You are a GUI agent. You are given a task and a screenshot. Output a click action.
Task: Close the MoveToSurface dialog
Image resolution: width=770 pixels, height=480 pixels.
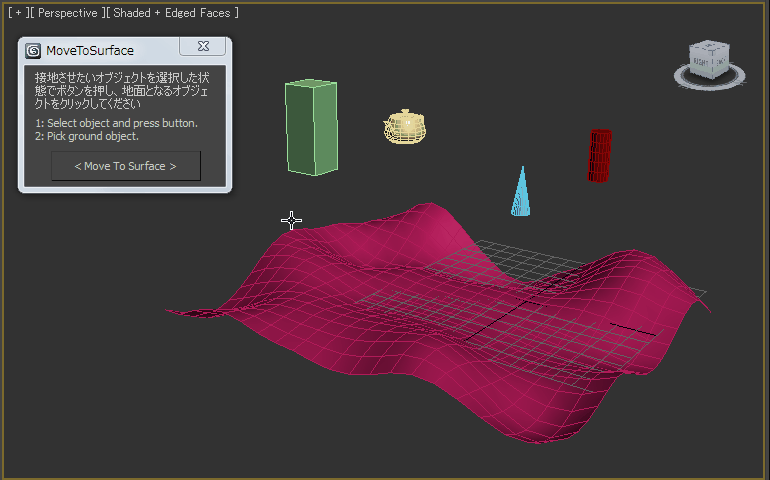[203, 46]
